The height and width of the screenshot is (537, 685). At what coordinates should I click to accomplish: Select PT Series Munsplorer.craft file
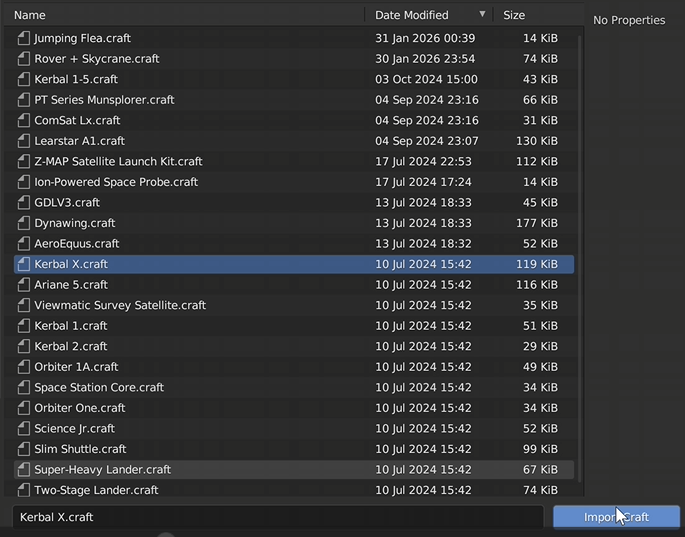tap(104, 100)
